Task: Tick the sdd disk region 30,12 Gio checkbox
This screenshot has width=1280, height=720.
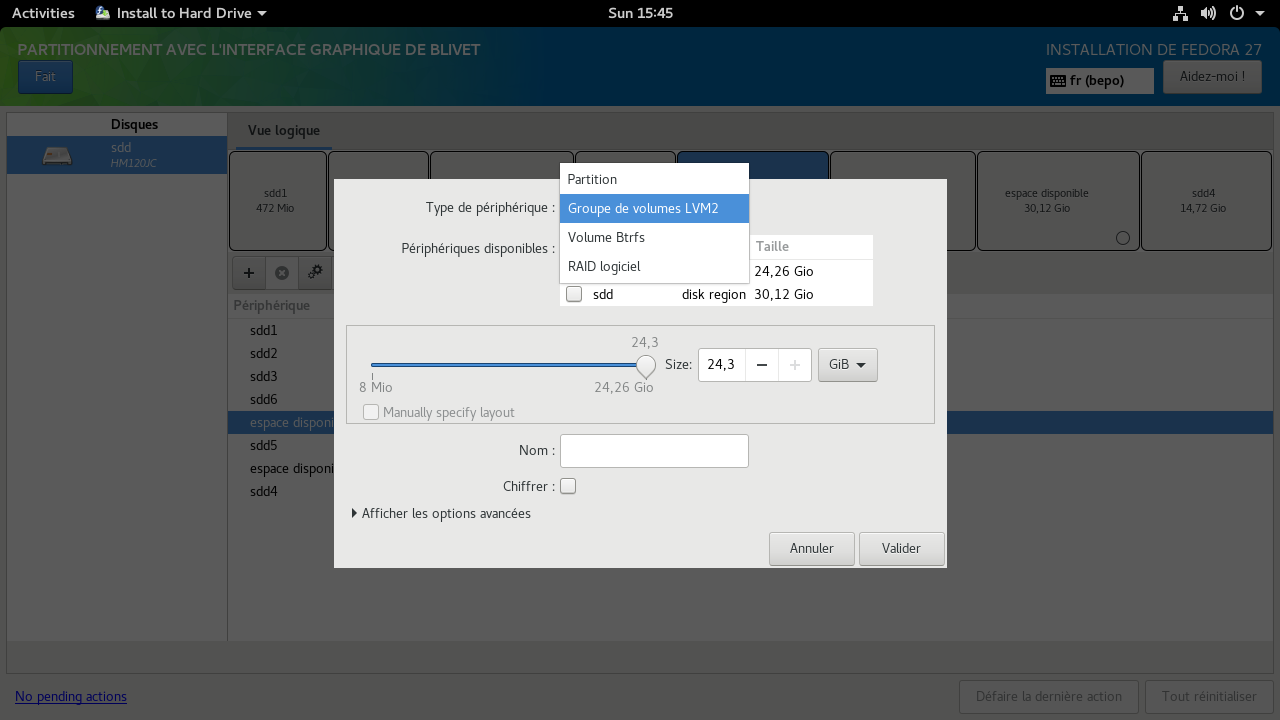Action: [574, 295]
